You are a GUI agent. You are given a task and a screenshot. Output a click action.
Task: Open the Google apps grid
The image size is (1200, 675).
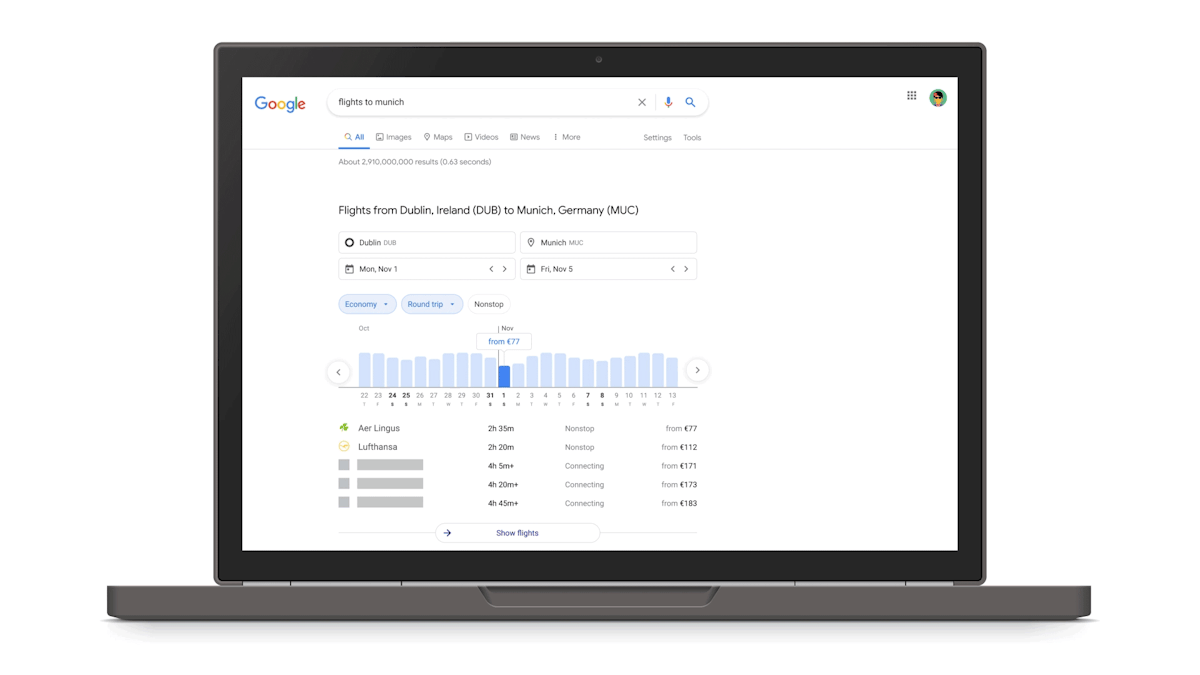(912, 96)
